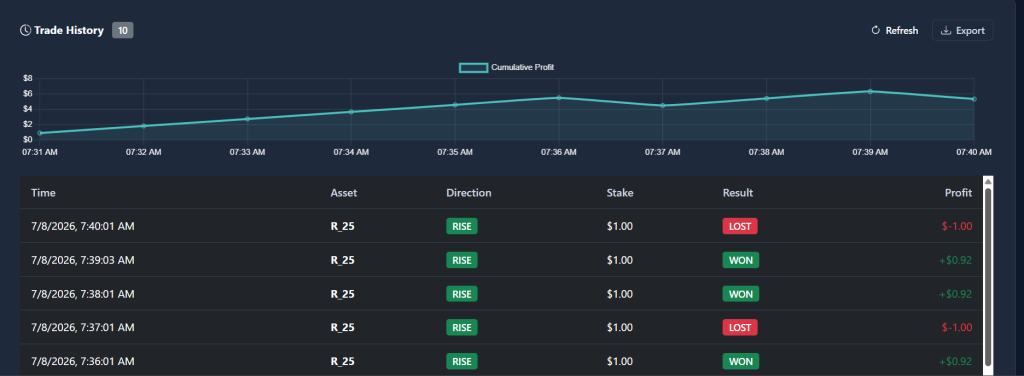Toggle the Cumulative Profit legend item
The image size is (1024, 376).
507,67
